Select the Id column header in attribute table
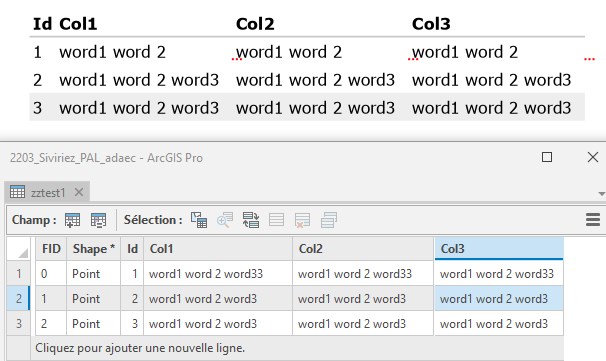 (132, 249)
